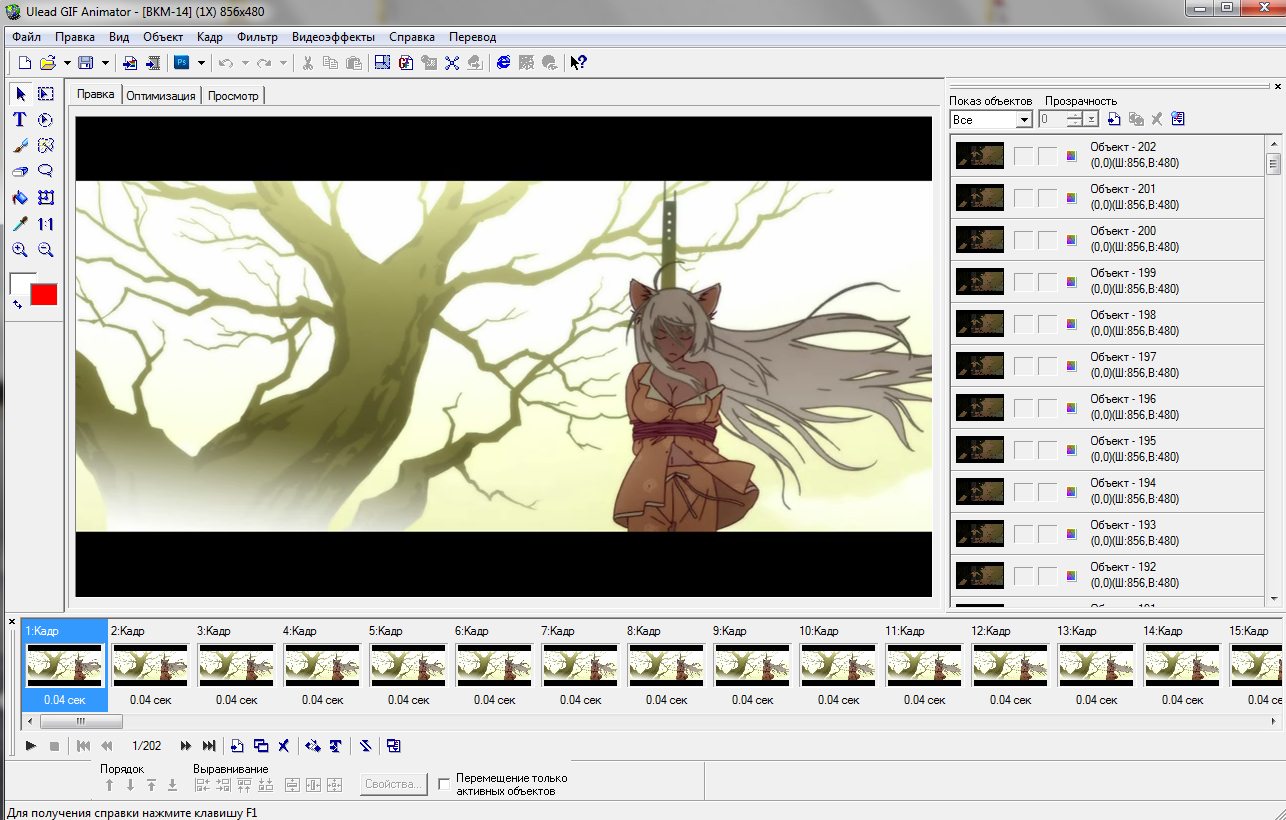Switch to the Оптимизация tab
The width and height of the screenshot is (1286, 820).
pyautogui.click(x=161, y=96)
